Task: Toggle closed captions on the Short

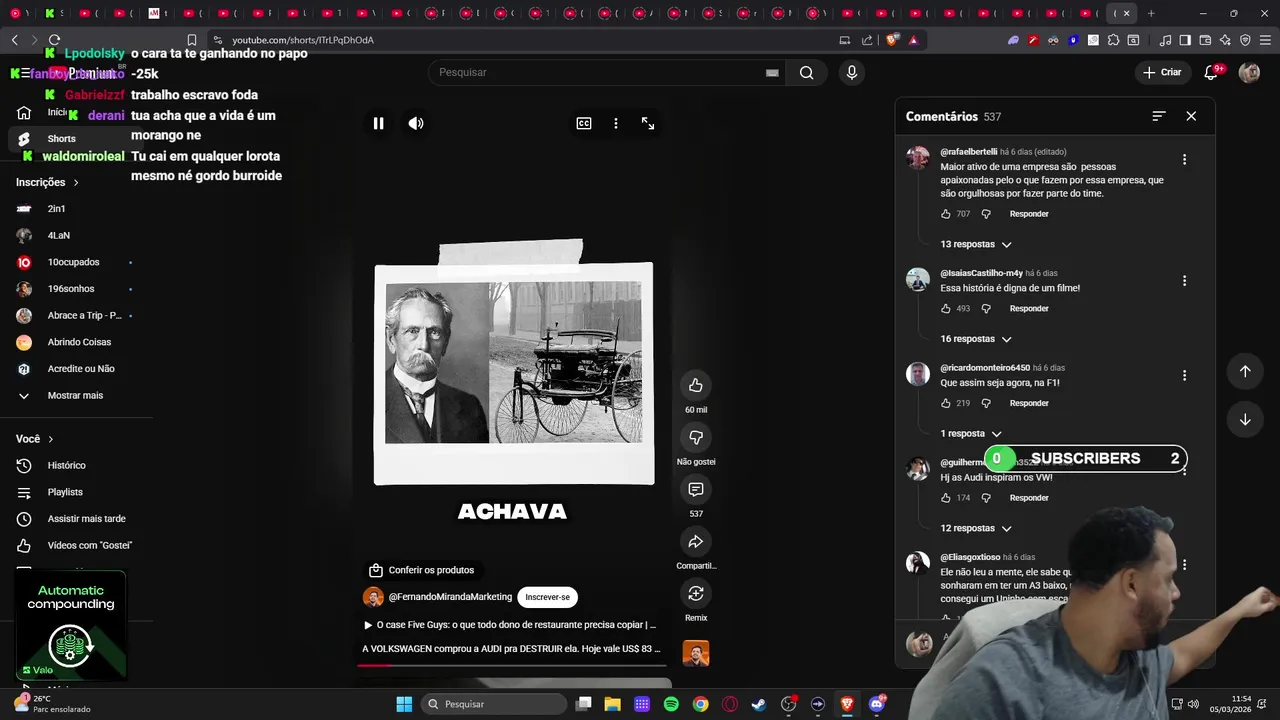Action: coord(584,123)
